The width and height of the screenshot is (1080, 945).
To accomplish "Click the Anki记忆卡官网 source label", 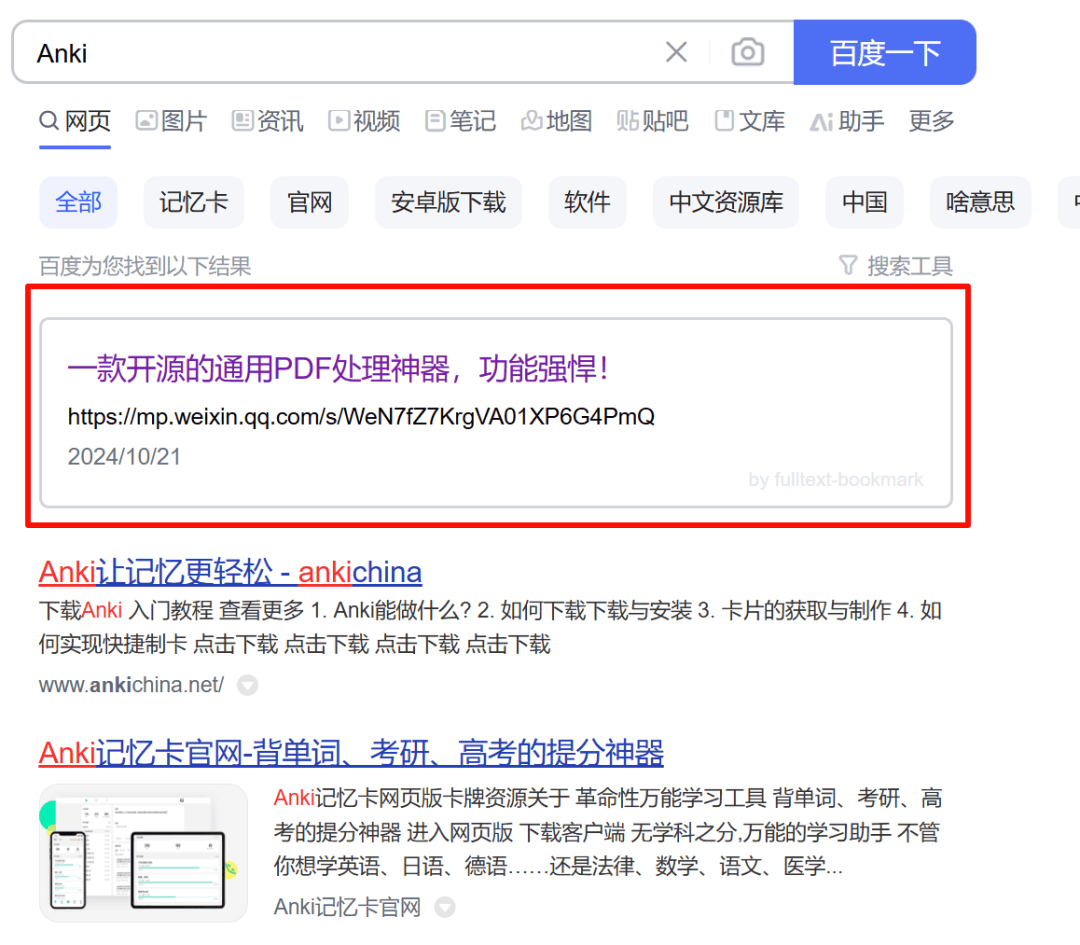I will 347,907.
